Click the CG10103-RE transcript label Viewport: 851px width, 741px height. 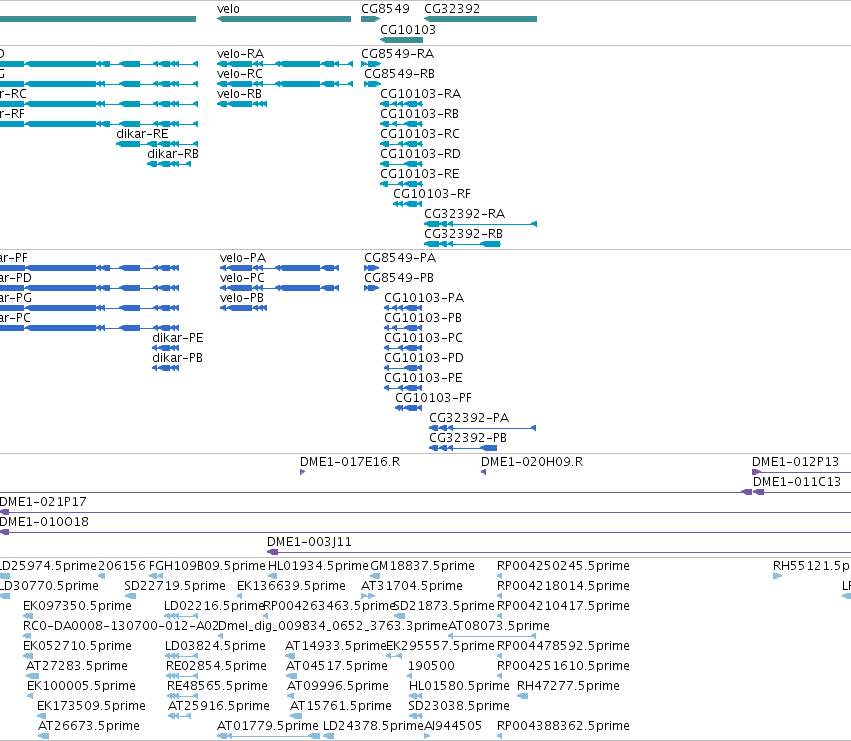click(420, 174)
